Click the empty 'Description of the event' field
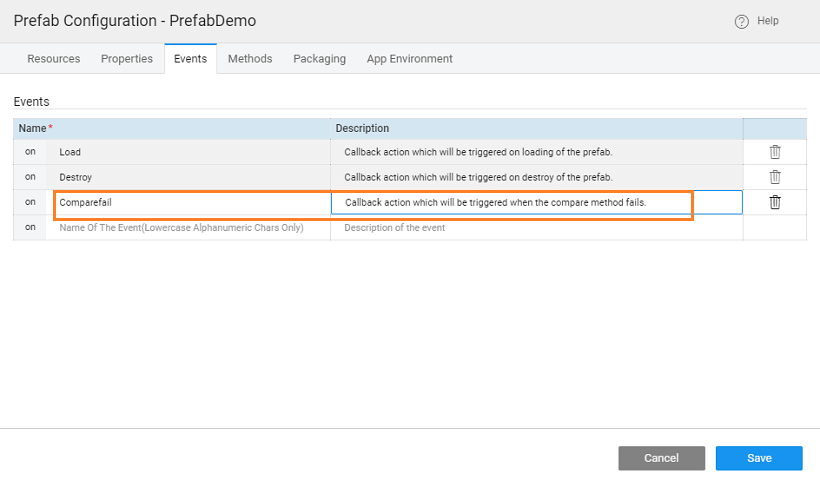820x487 pixels. [536, 228]
